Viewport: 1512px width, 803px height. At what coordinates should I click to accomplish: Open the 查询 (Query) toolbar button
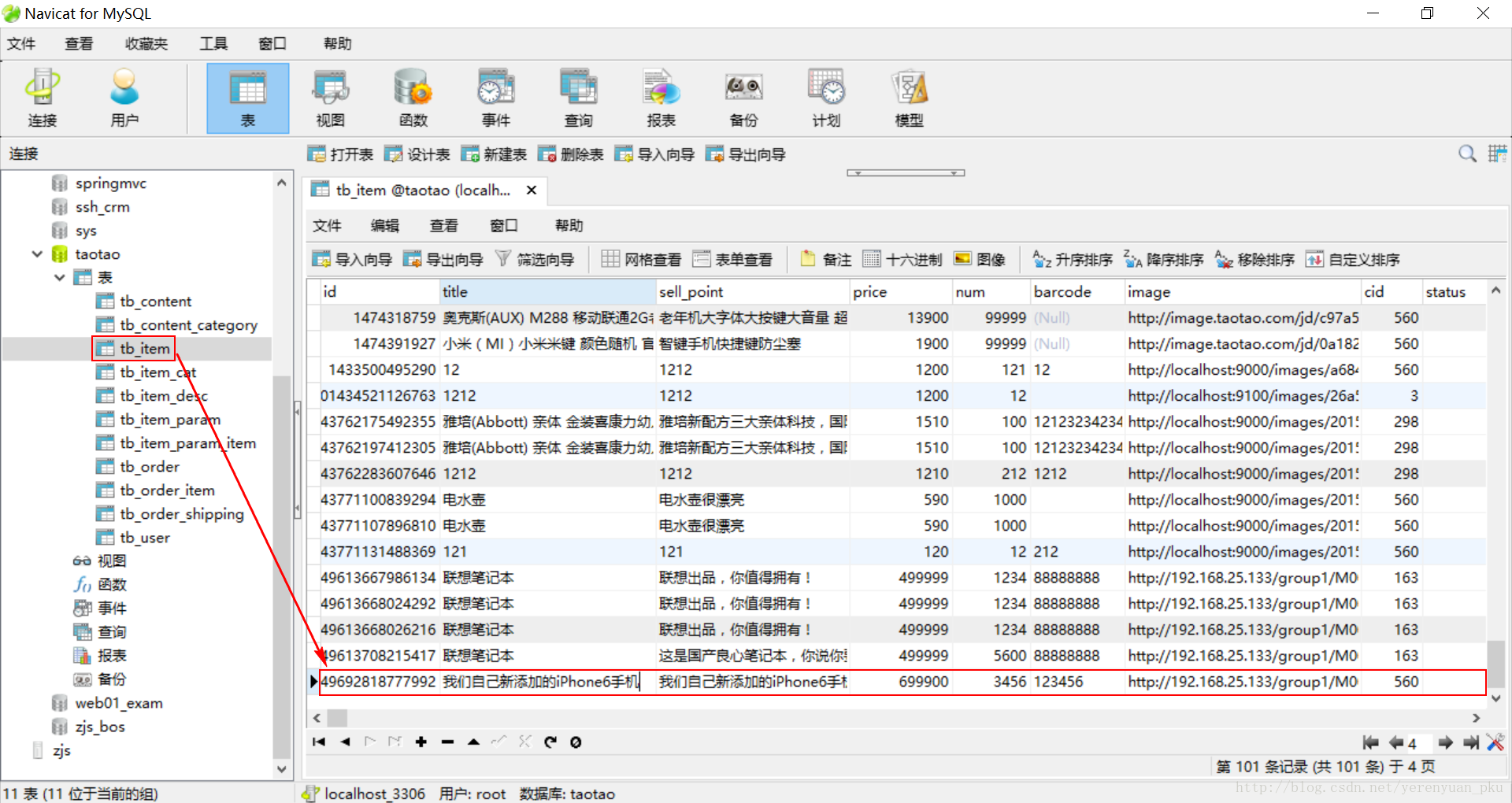(578, 98)
